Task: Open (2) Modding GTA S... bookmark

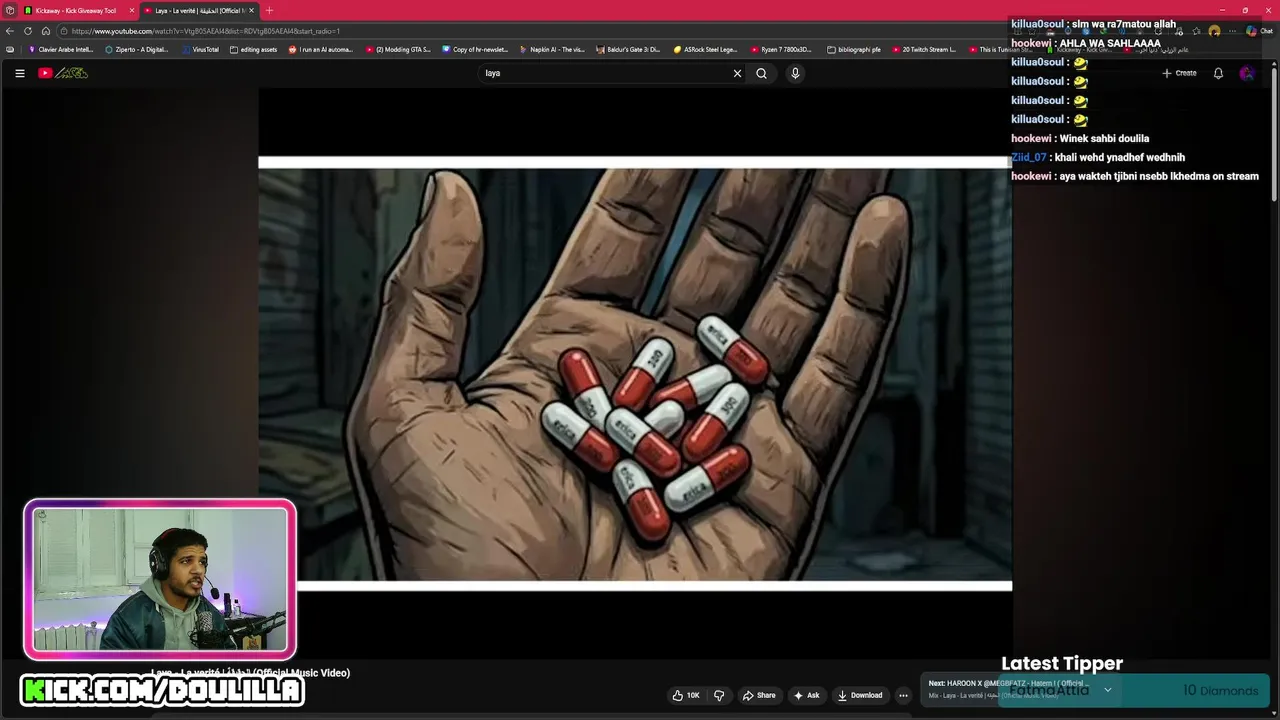Action: [x=398, y=49]
